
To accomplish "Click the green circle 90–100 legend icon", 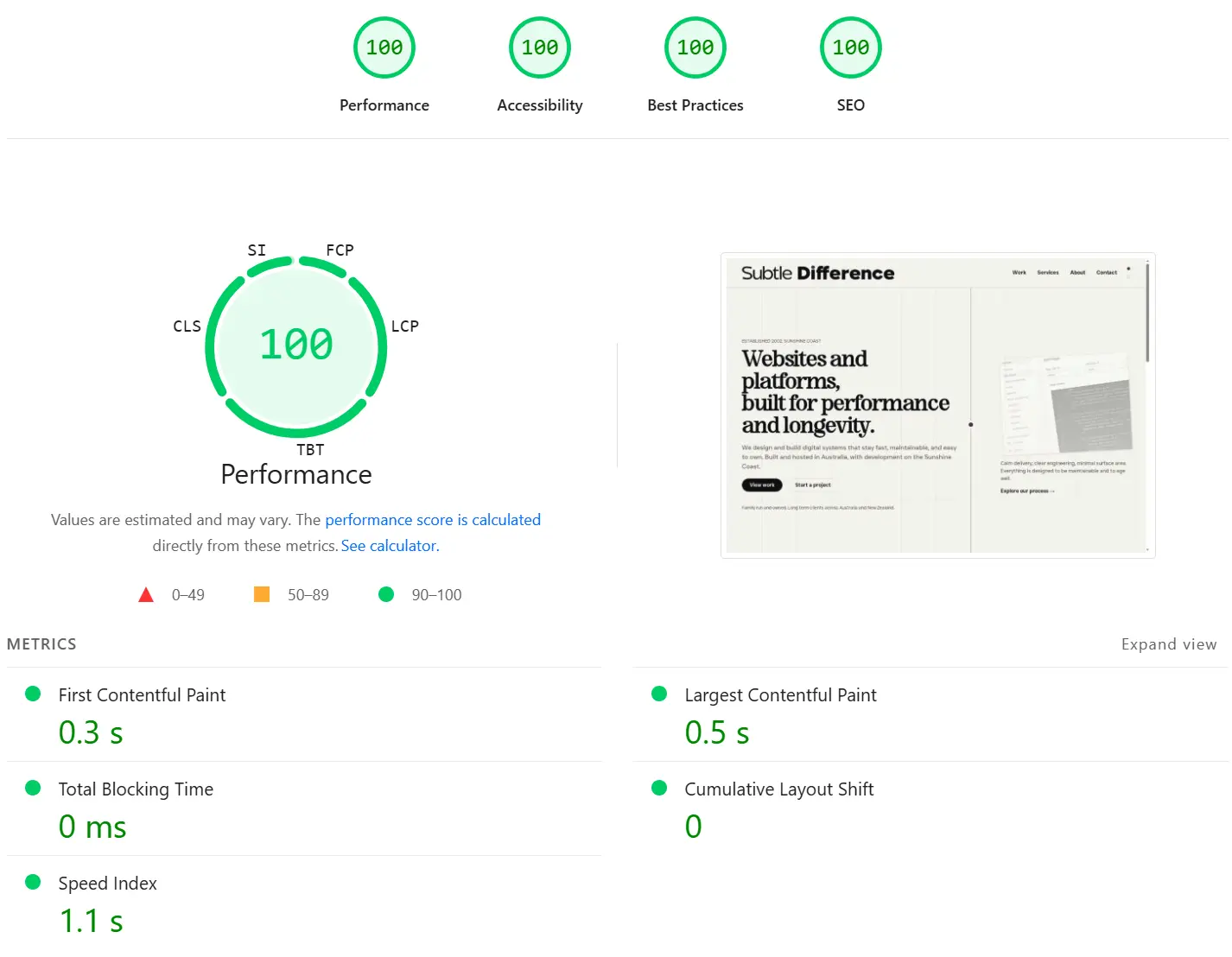I will (386, 594).
